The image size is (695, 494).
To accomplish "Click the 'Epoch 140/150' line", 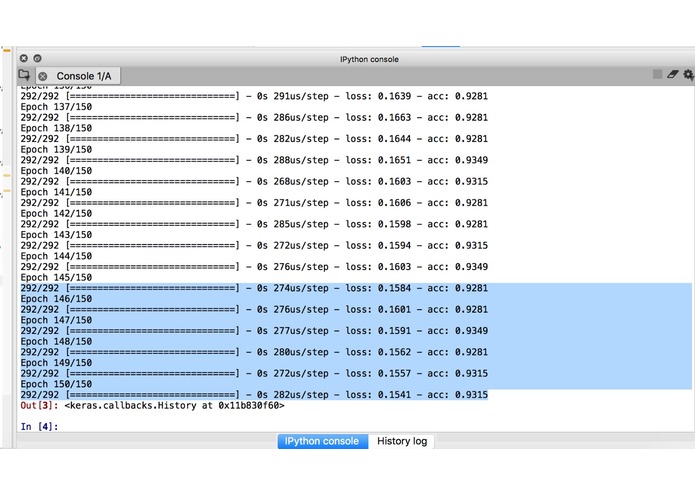I will 56,171.
